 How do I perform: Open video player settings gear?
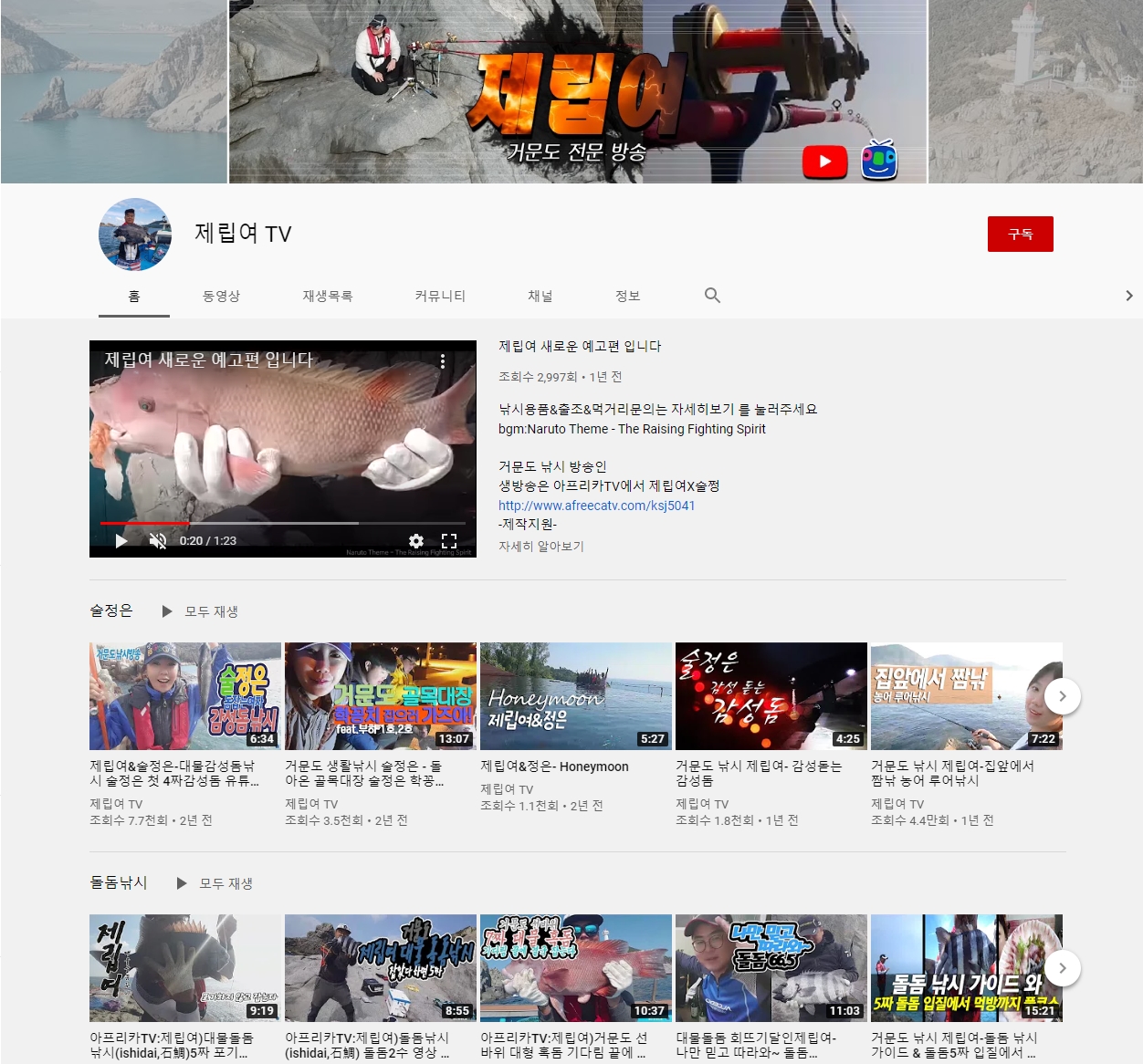415,540
